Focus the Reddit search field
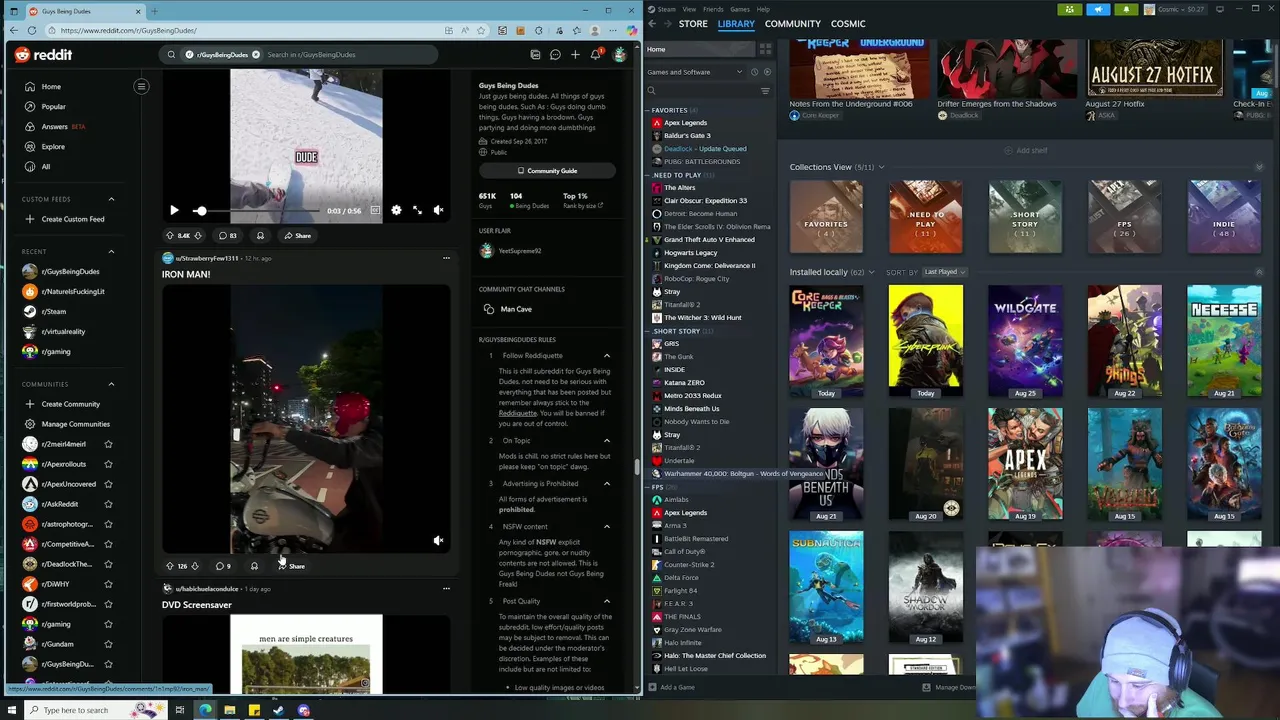Viewport: 1280px width, 720px height. coord(350,55)
